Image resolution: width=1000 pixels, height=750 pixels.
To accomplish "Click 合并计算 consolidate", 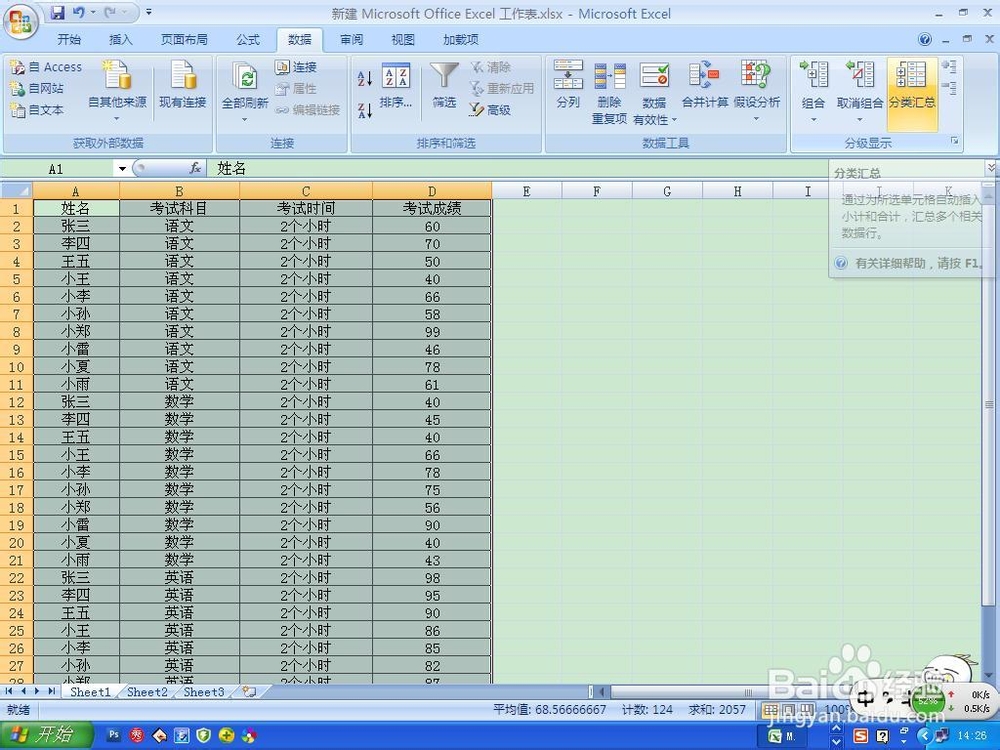I will point(705,85).
